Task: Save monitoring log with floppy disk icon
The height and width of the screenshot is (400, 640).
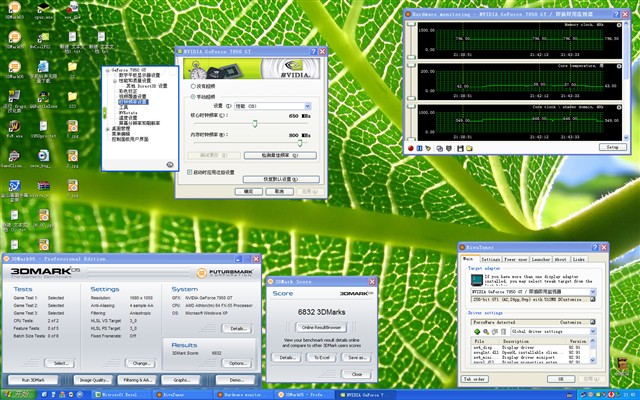Action: 460,148
